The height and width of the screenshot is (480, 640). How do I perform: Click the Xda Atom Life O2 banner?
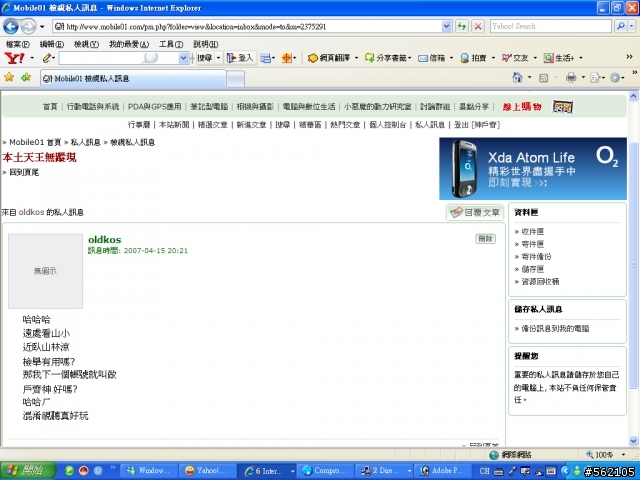pos(533,169)
